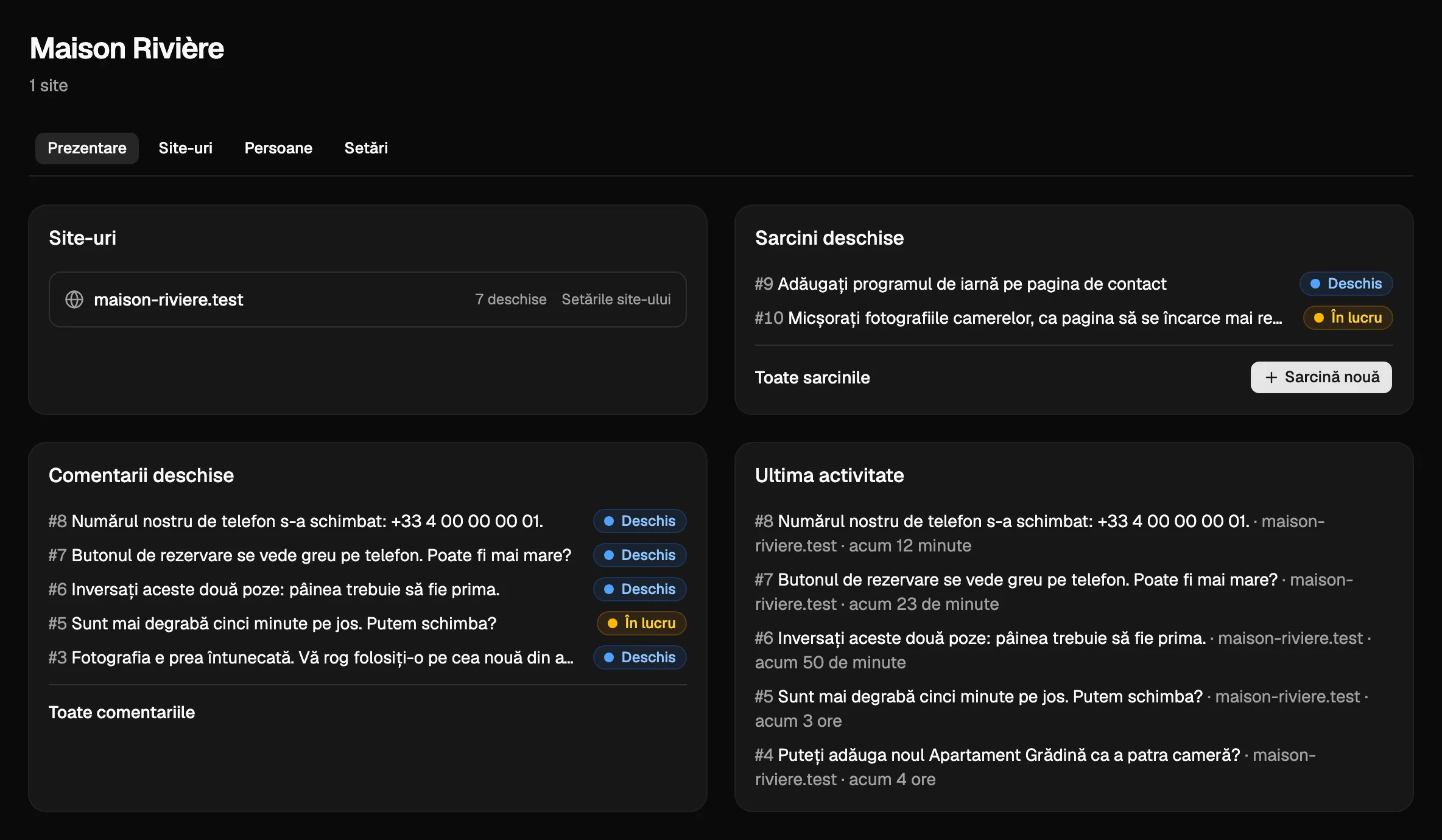Open the Persoane tab
The width and height of the screenshot is (1442, 840).
pyautogui.click(x=278, y=148)
